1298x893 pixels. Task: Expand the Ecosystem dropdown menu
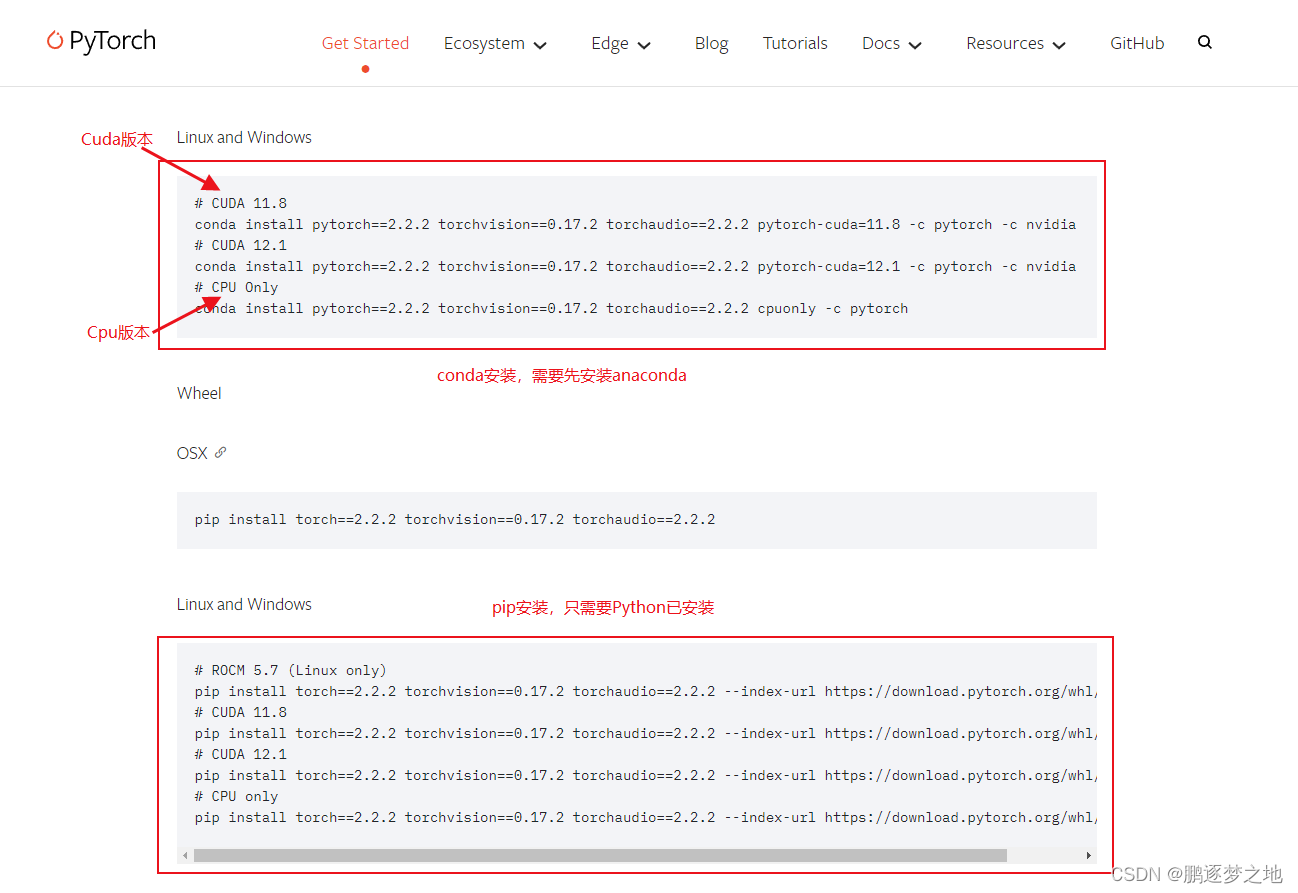(496, 44)
